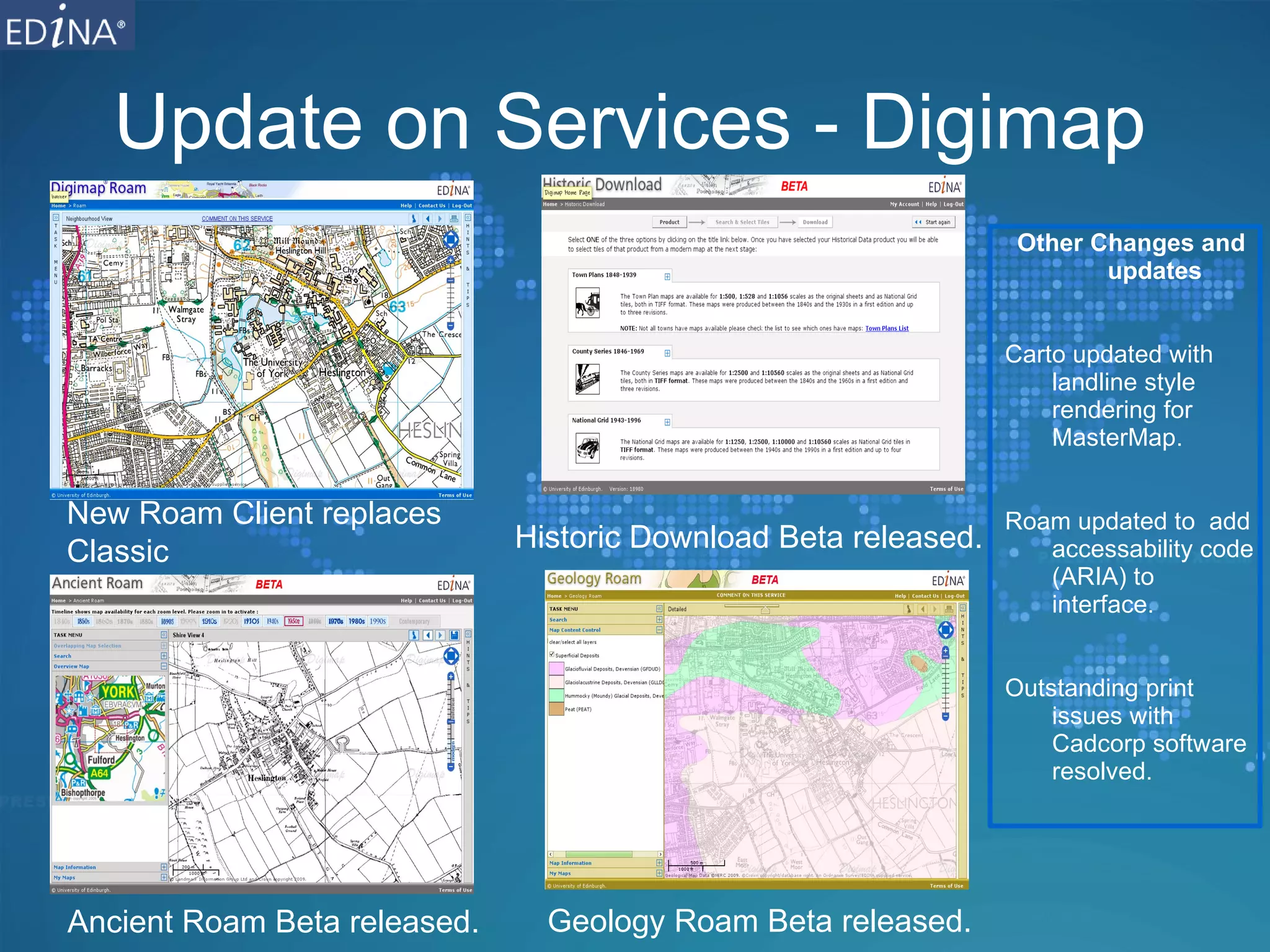Click the Britain full-extent icon in Geology Roam
The height and width of the screenshot is (952, 1270).
coord(908,609)
